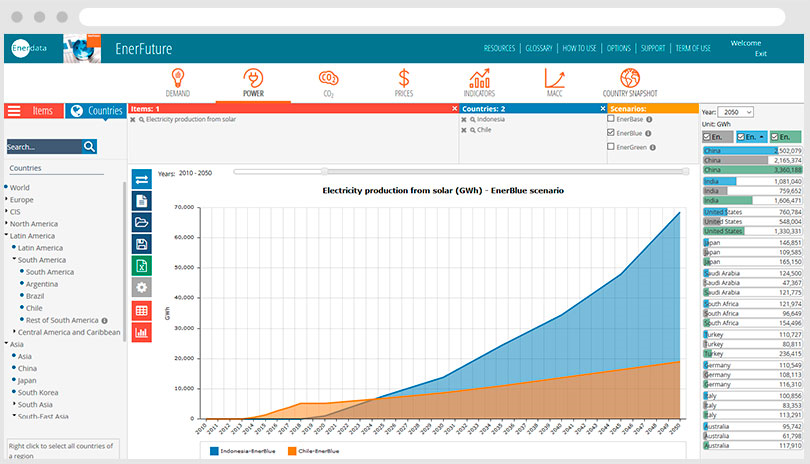Click the Exit link
Image resolution: width=810 pixels, height=464 pixels.
click(x=761, y=54)
